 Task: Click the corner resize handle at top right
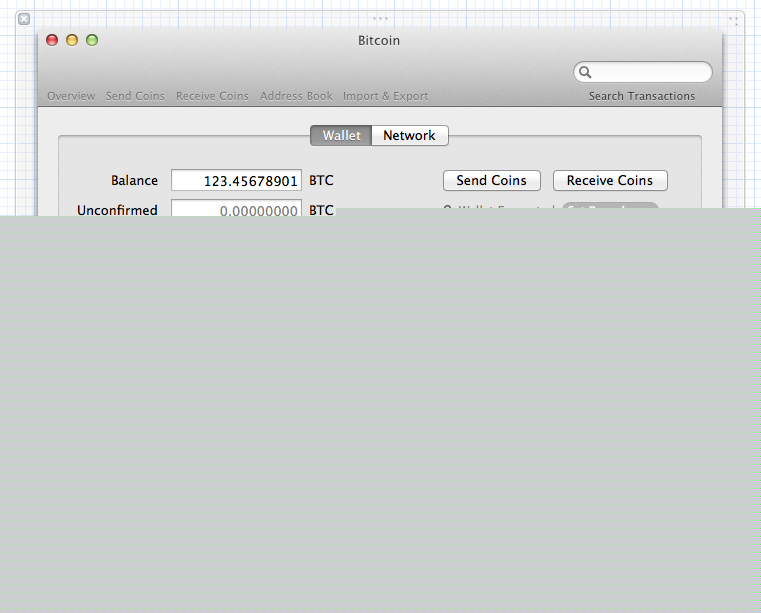click(x=734, y=20)
